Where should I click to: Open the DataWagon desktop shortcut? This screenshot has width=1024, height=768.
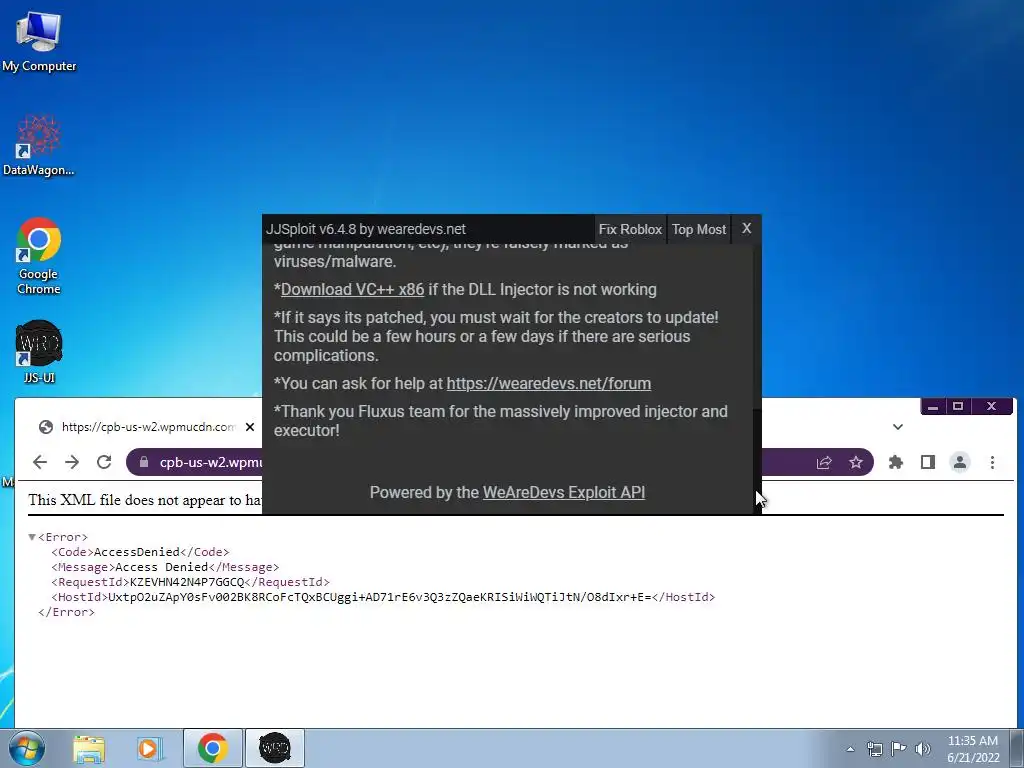coord(39,145)
